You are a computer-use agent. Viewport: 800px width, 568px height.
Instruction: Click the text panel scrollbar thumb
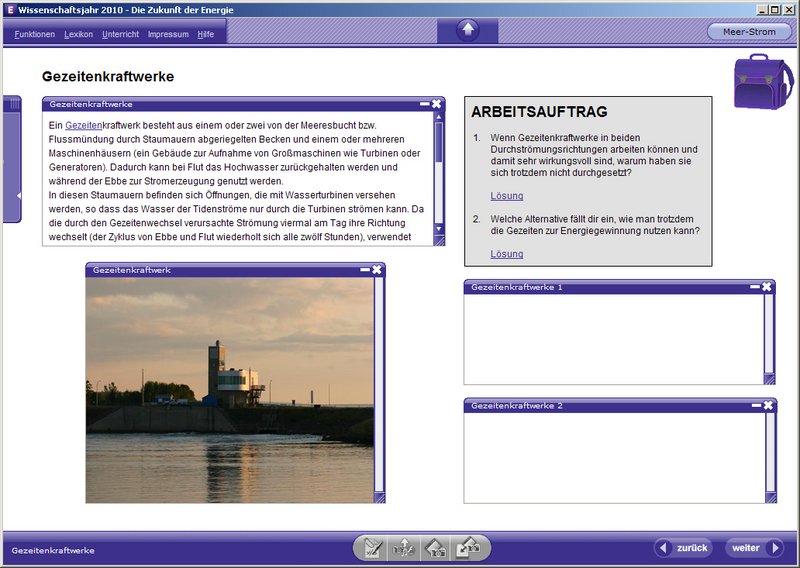pos(439,142)
